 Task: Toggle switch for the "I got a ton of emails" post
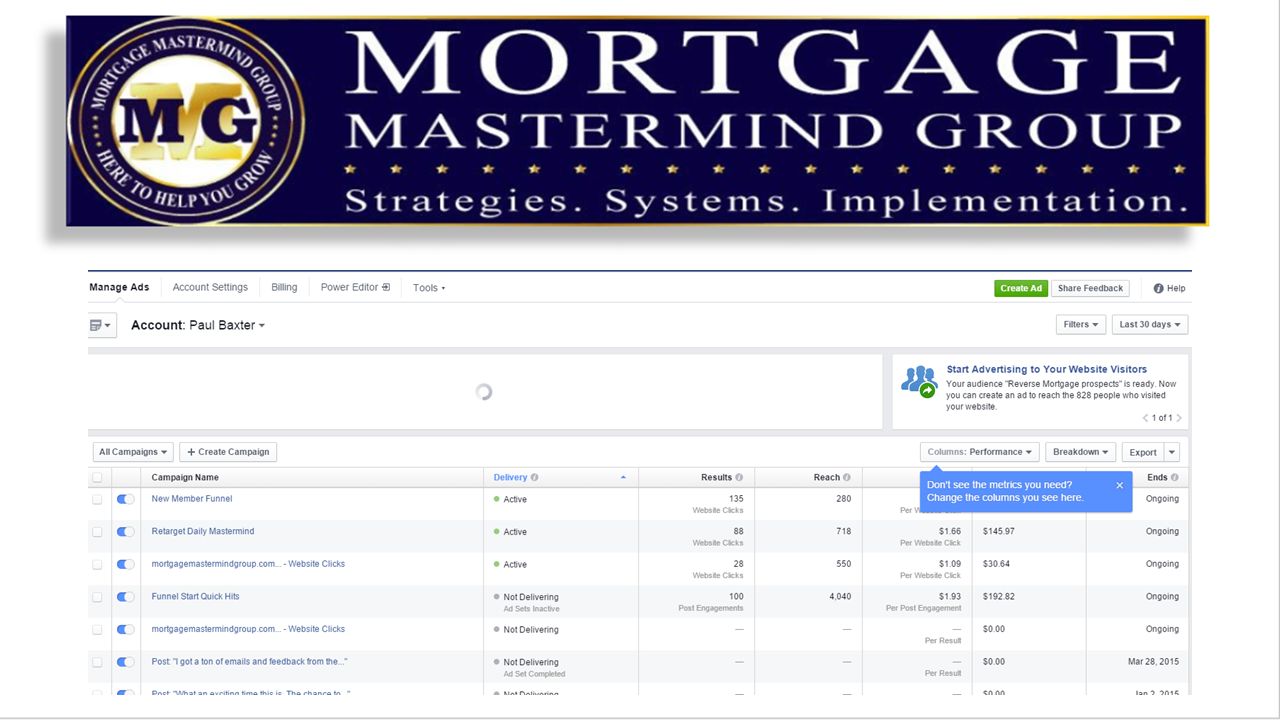pos(126,662)
